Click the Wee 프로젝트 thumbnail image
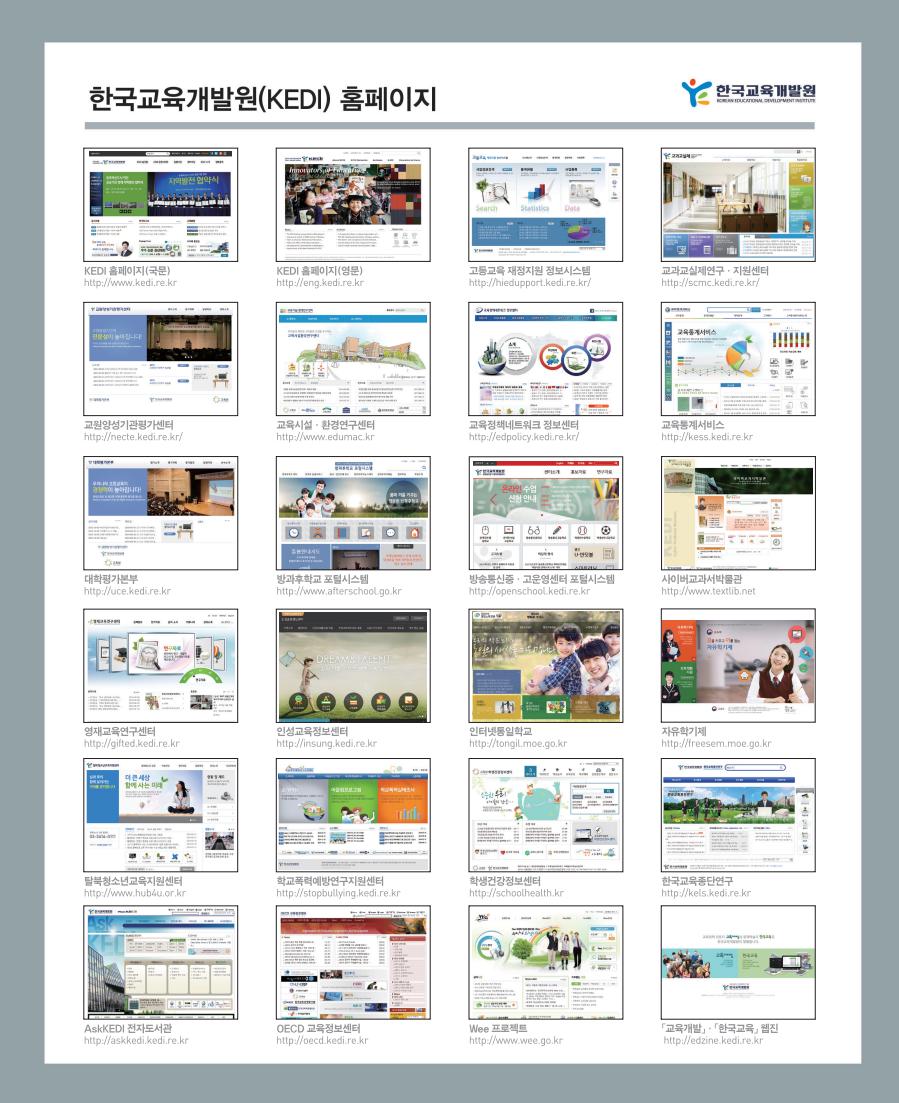Viewport: 899px width, 1103px height. (546, 962)
